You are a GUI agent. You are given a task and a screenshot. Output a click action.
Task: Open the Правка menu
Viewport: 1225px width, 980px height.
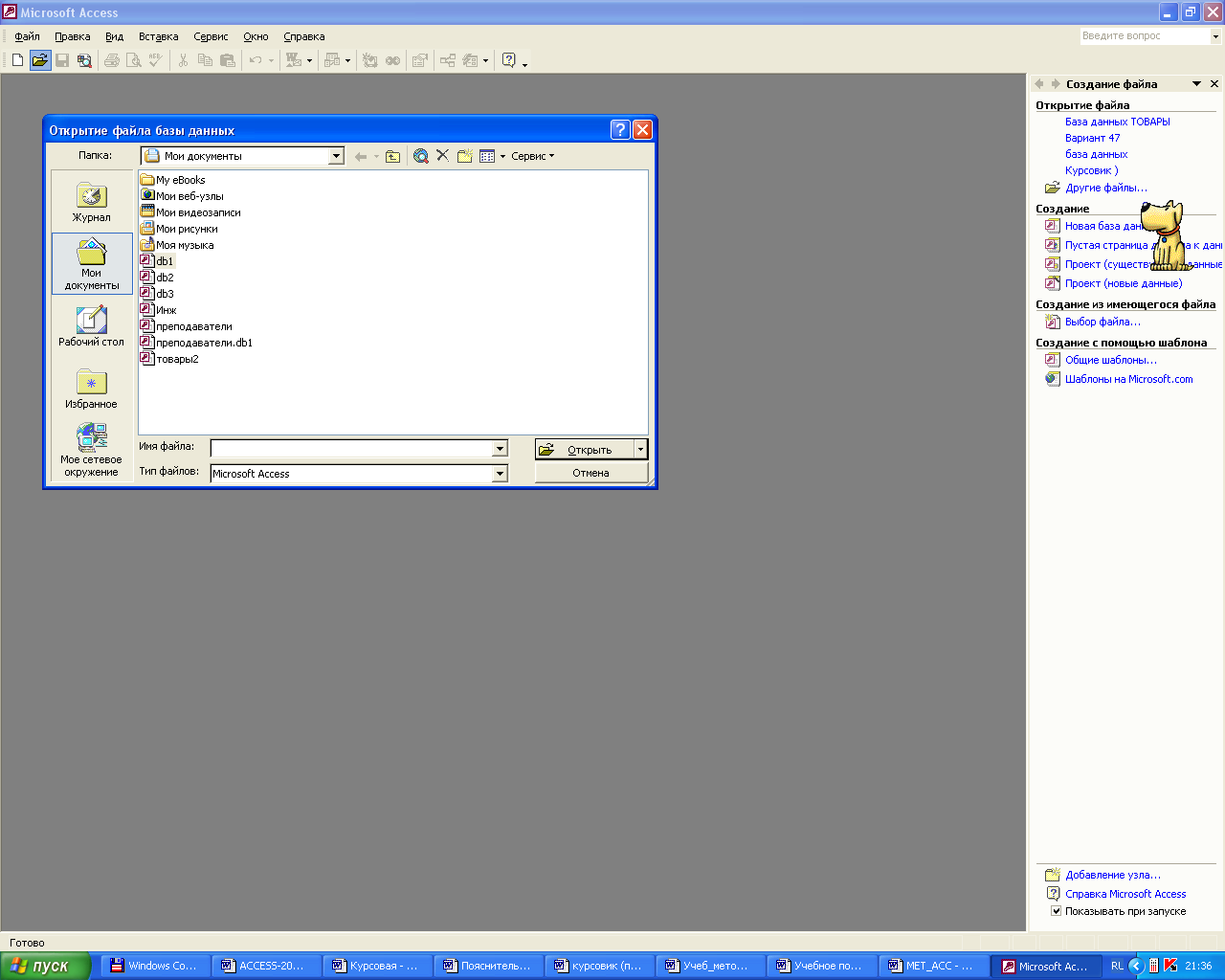pyautogui.click(x=73, y=36)
